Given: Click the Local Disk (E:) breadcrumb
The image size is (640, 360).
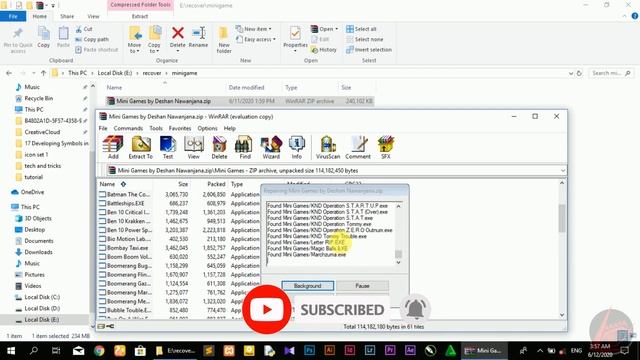Looking at the screenshot, I should click(115, 73).
